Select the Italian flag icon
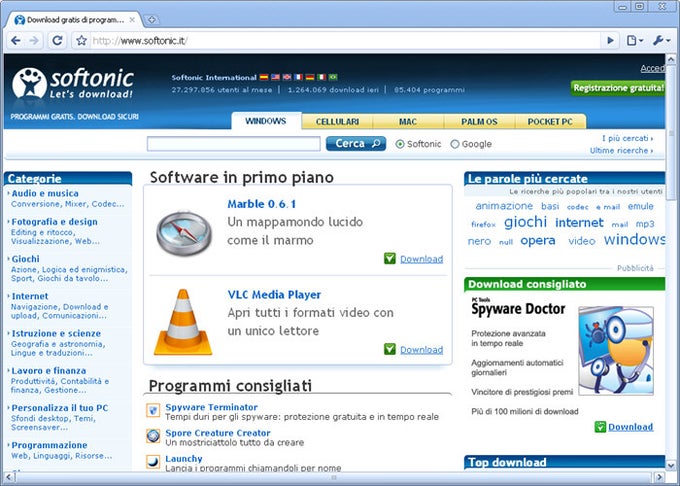 point(321,77)
